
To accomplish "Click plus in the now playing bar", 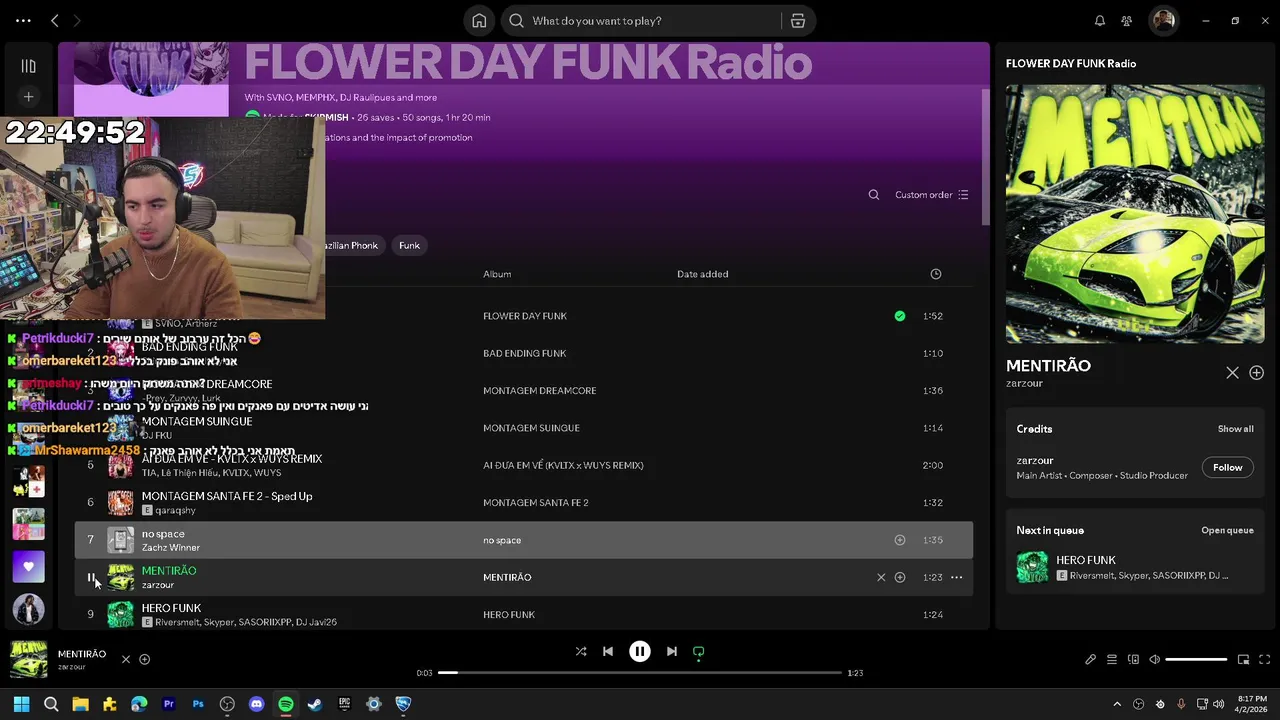I will click(144, 659).
